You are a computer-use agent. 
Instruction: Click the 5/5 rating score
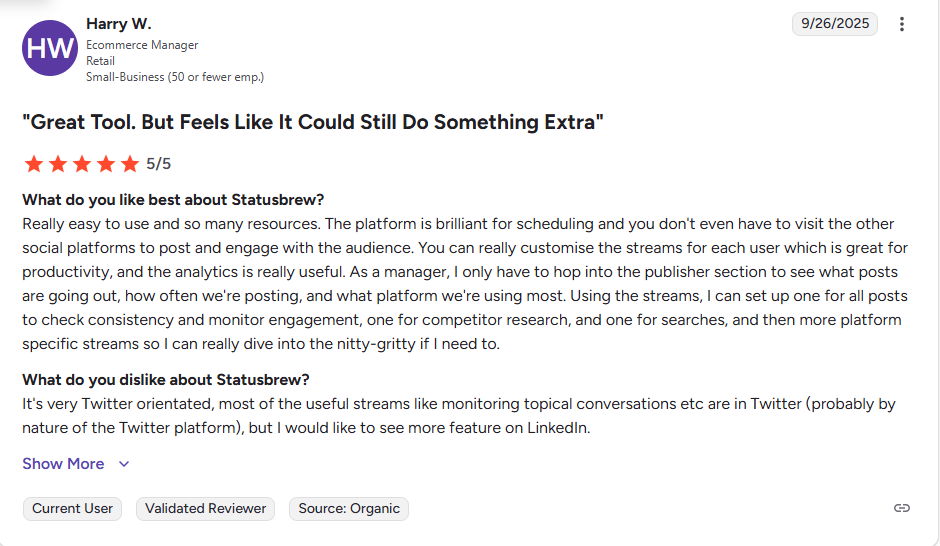(158, 164)
